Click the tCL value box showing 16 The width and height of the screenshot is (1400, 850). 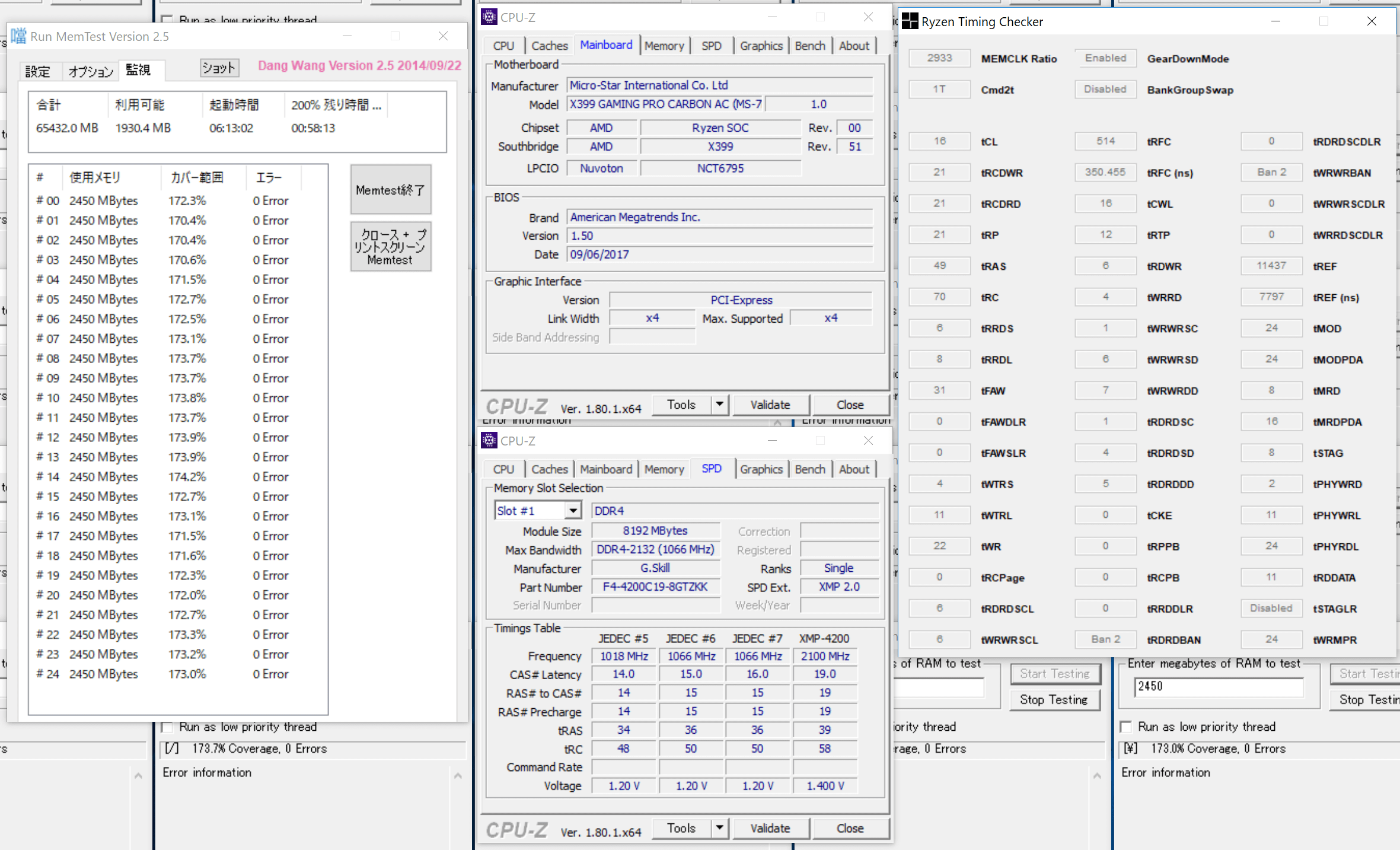click(x=939, y=141)
